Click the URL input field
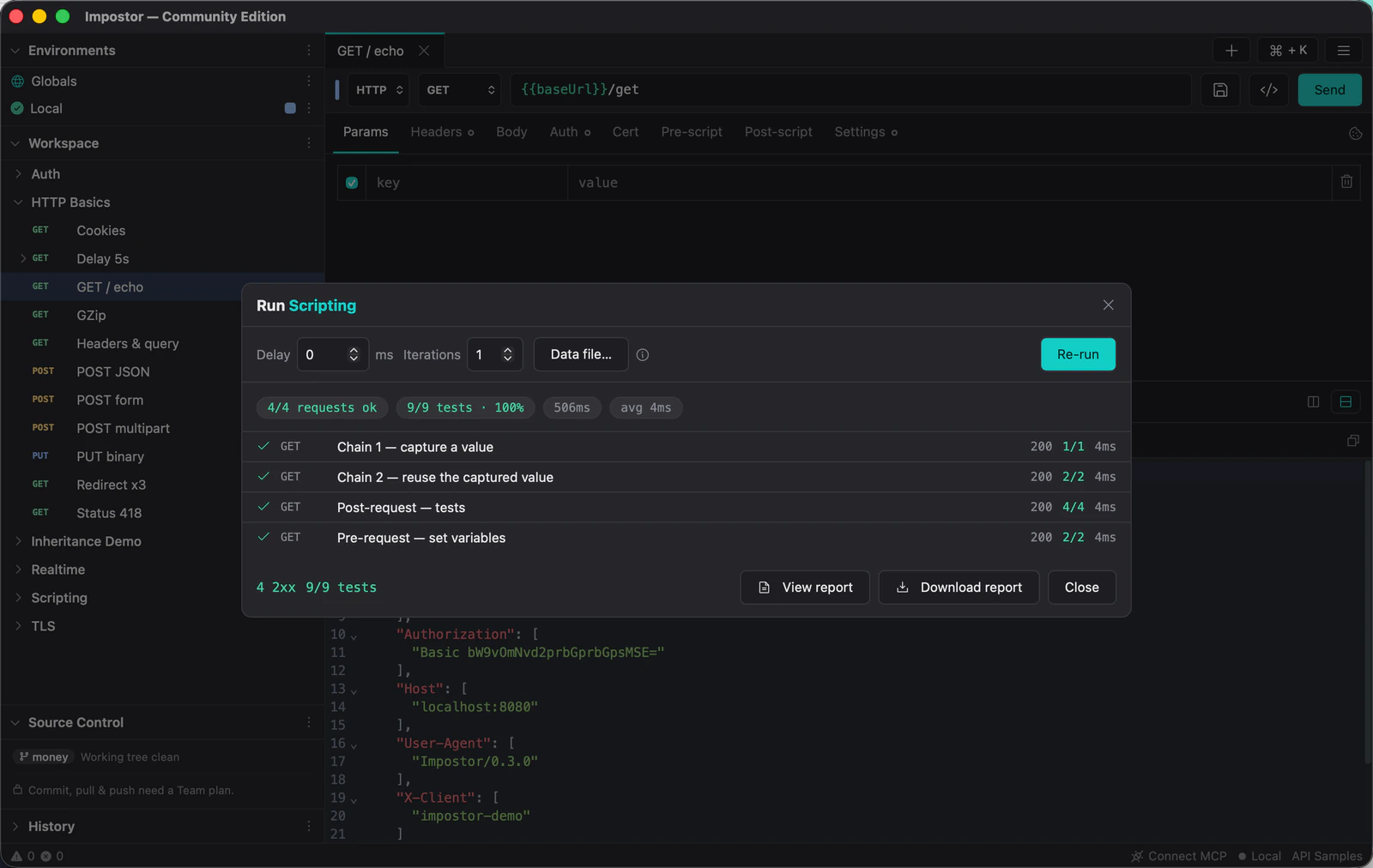Viewport: 1373px width, 868px height. tap(850, 90)
